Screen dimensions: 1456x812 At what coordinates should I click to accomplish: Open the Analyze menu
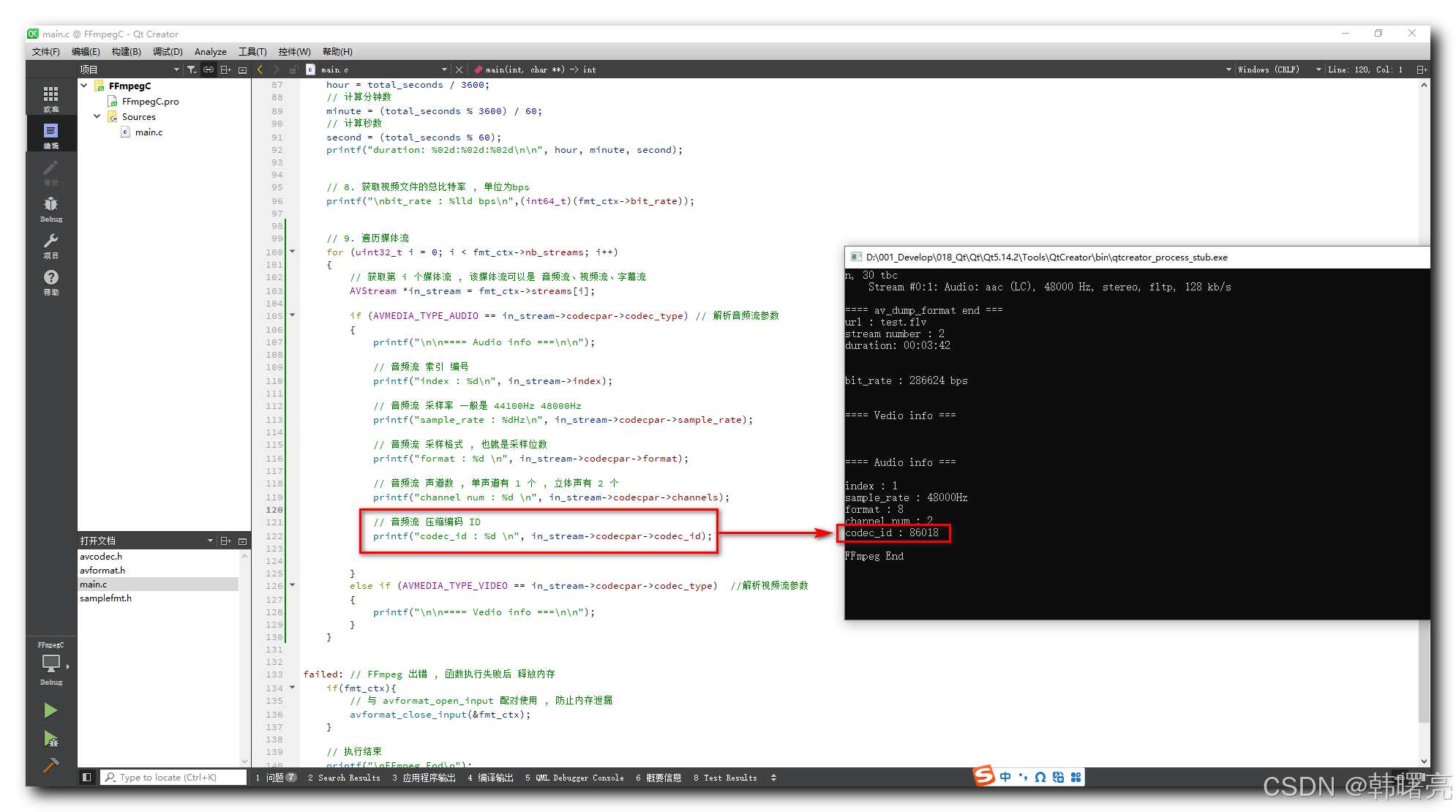point(211,52)
